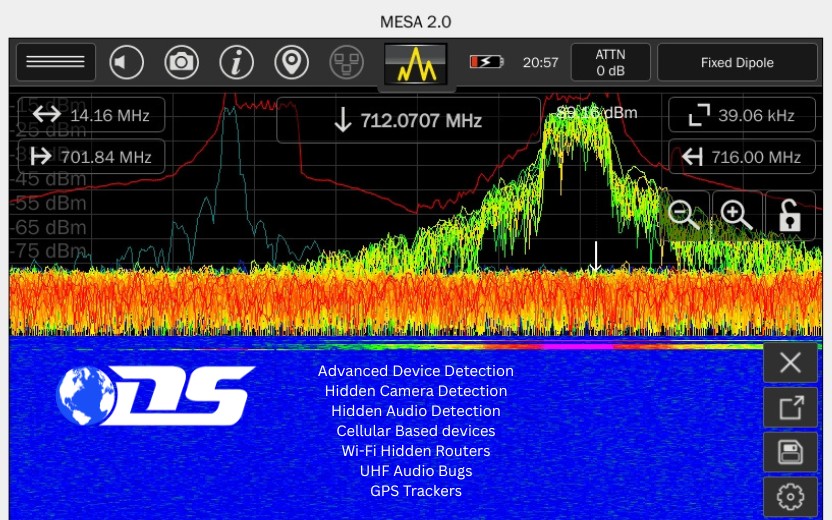Viewport: 832px width, 520px height.
Task: Tap the location pin icon
Action: pos(291,62)
